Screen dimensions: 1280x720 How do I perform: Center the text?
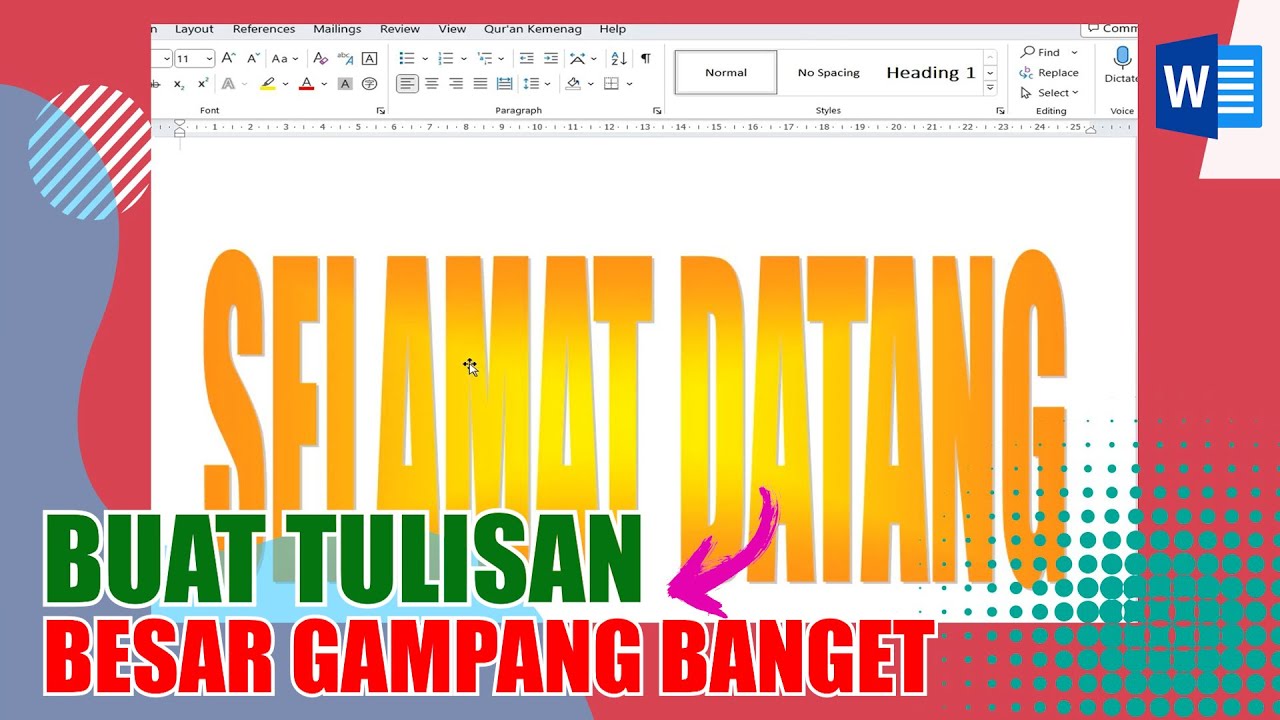pos(432,84)
